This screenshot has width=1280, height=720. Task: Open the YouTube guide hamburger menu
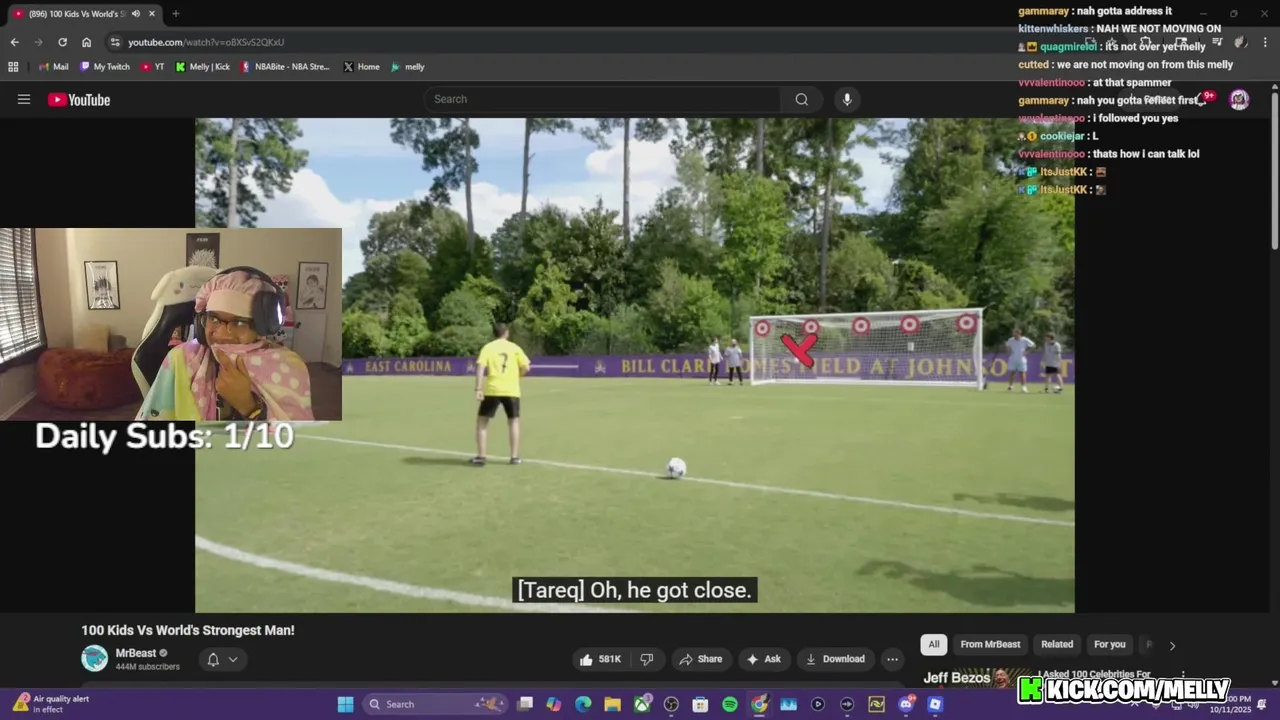pyautogui.click(x=24, y=99)
